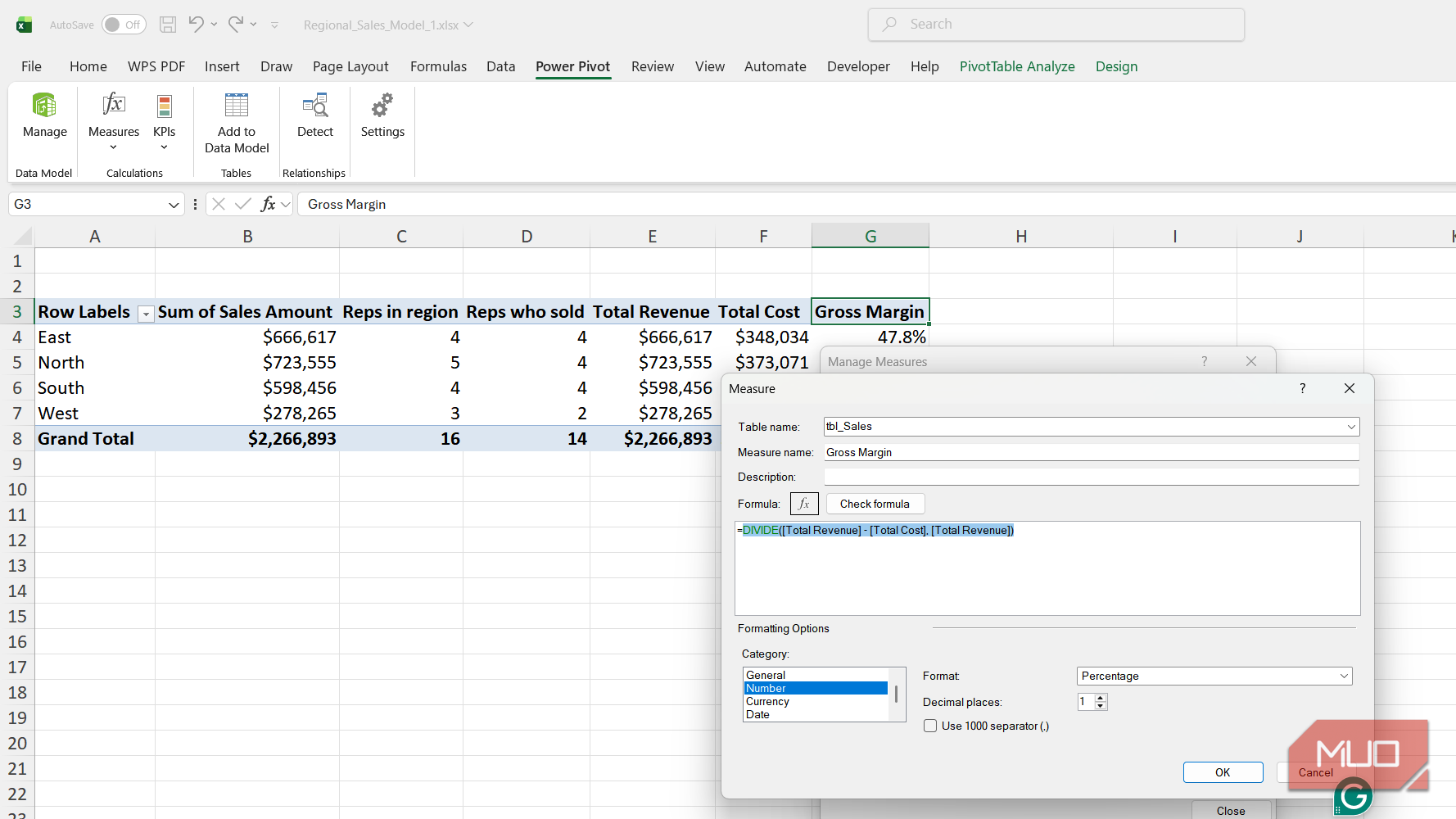The image size is (1456, 819).
Task: Close the Manage Measures window with X
Action: tap(1251, 361)
